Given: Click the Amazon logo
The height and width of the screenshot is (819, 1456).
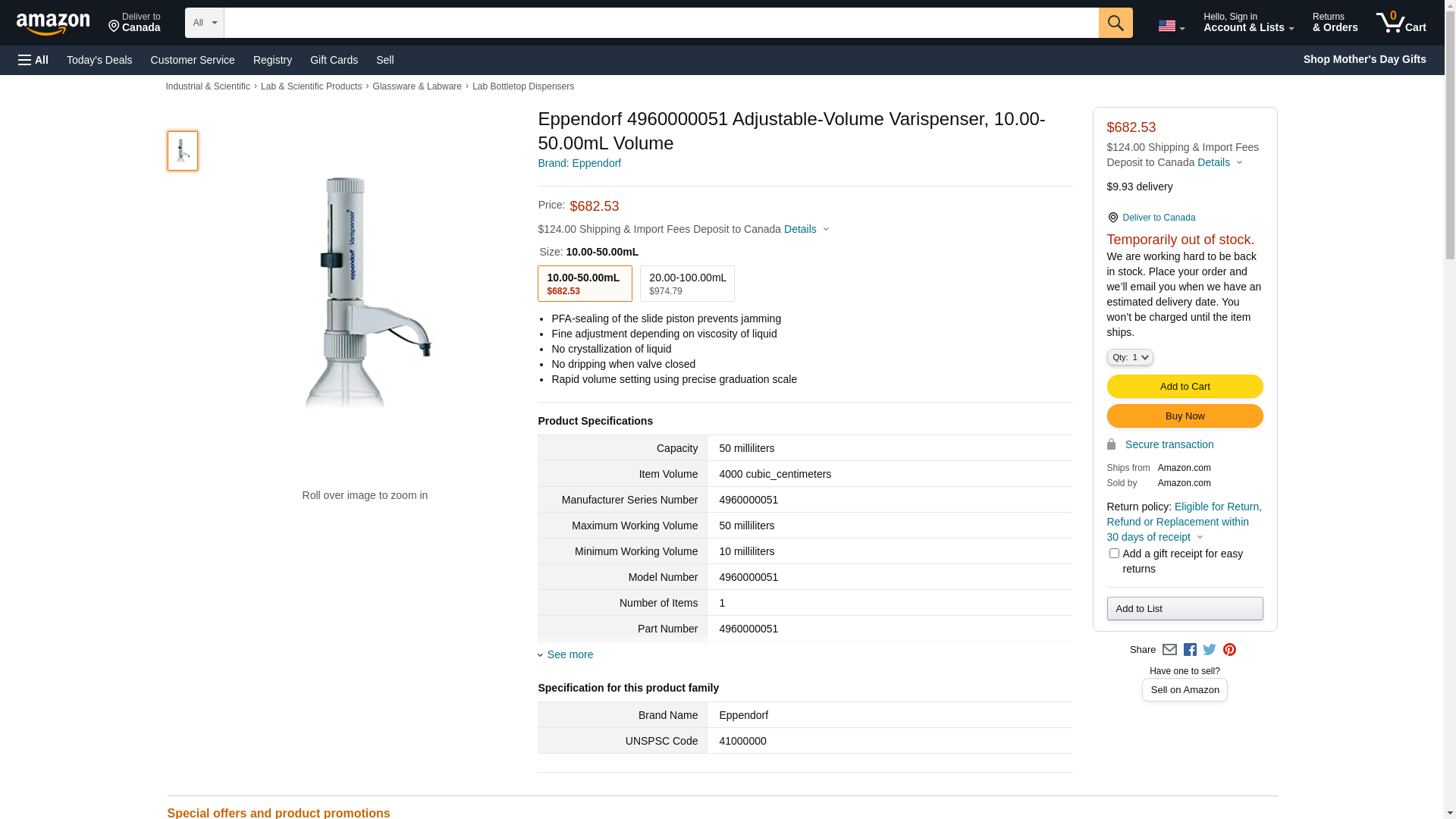Looking at the screenshot, I should (x=53, y=24).
